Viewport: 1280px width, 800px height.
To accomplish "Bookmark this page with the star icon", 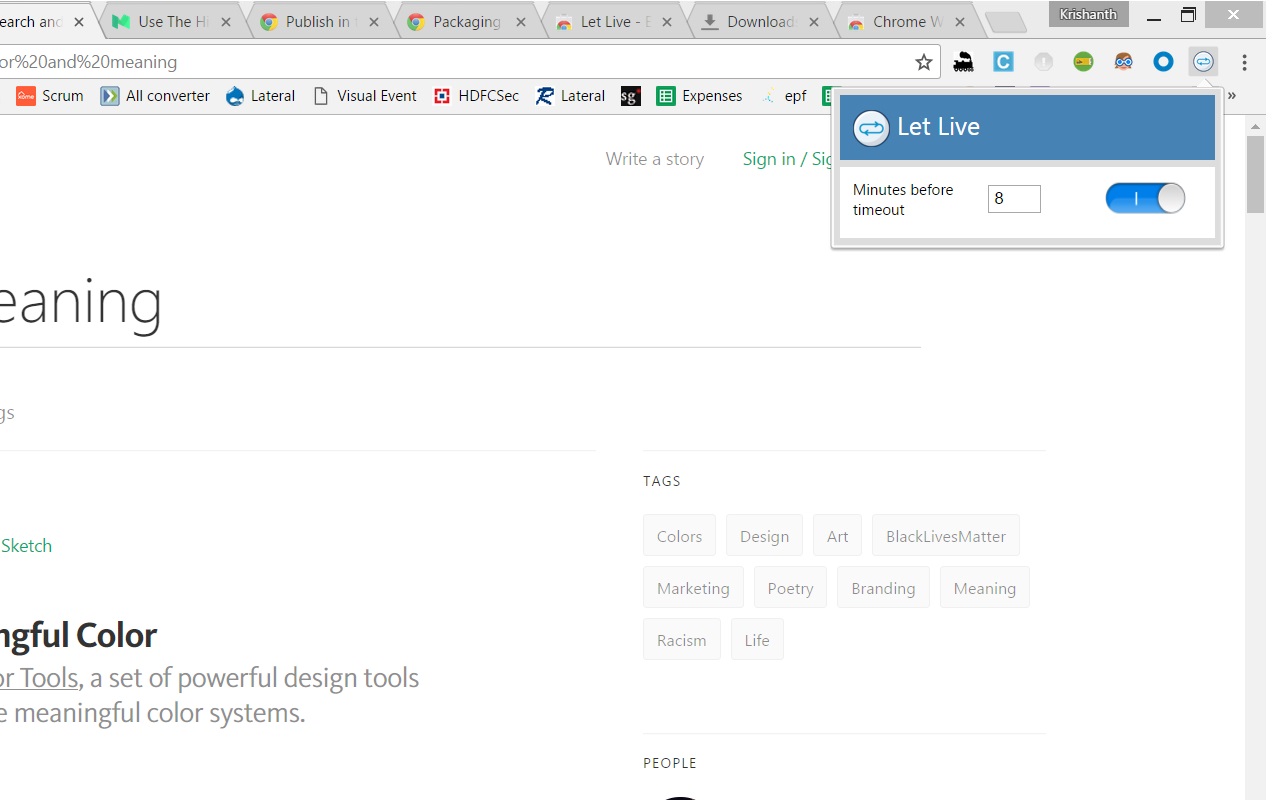I will 924,62.
